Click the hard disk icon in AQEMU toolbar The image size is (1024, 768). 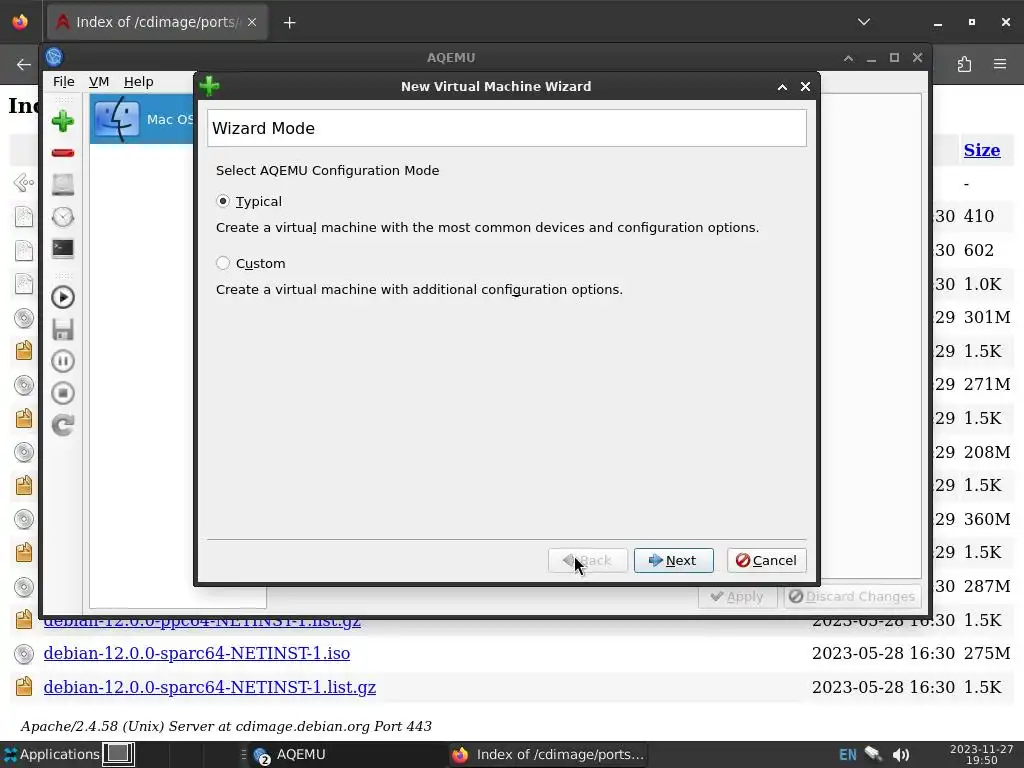[63, 185]
